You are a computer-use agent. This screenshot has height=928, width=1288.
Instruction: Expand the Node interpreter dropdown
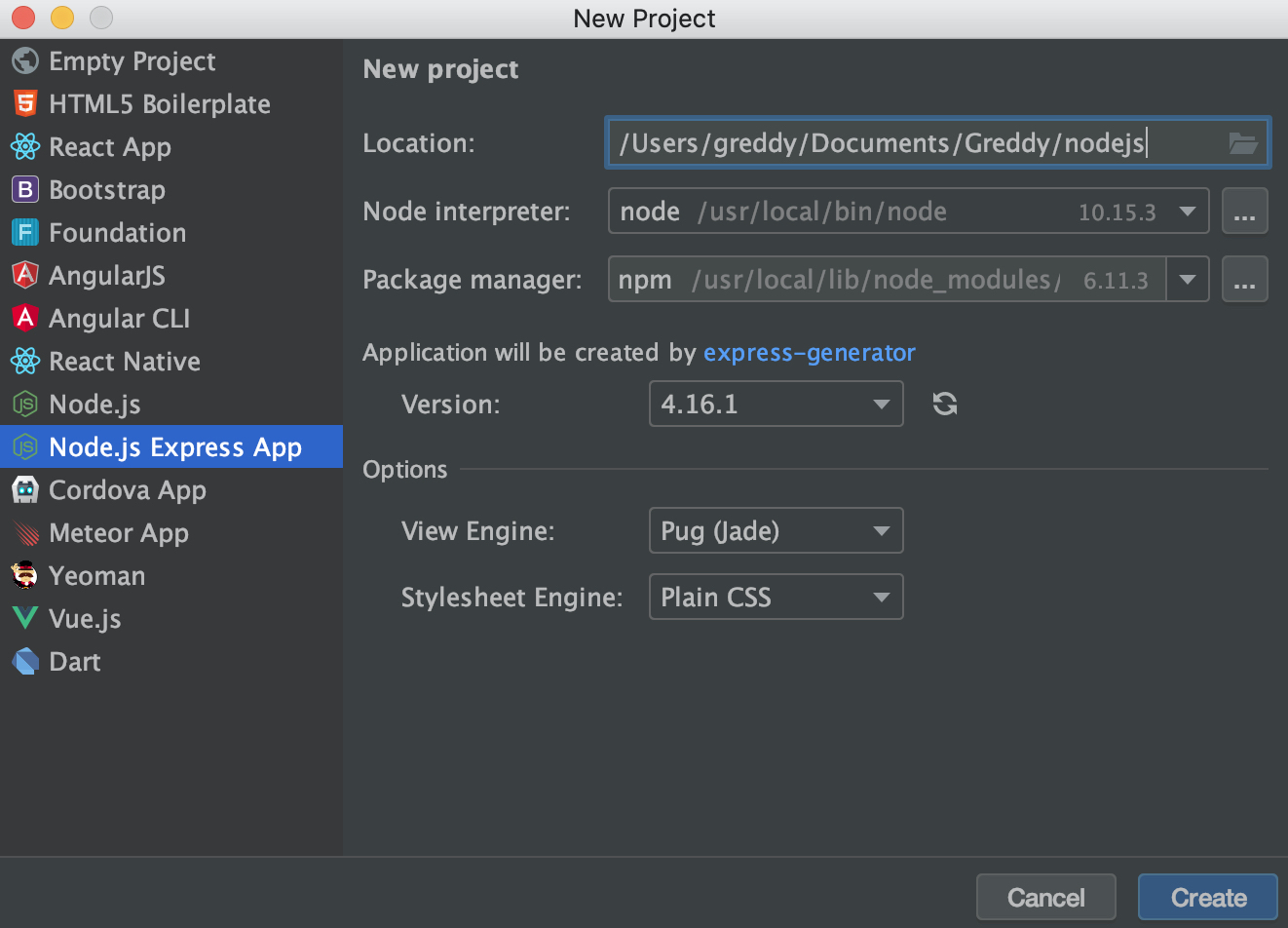[x=1187, y=212]
